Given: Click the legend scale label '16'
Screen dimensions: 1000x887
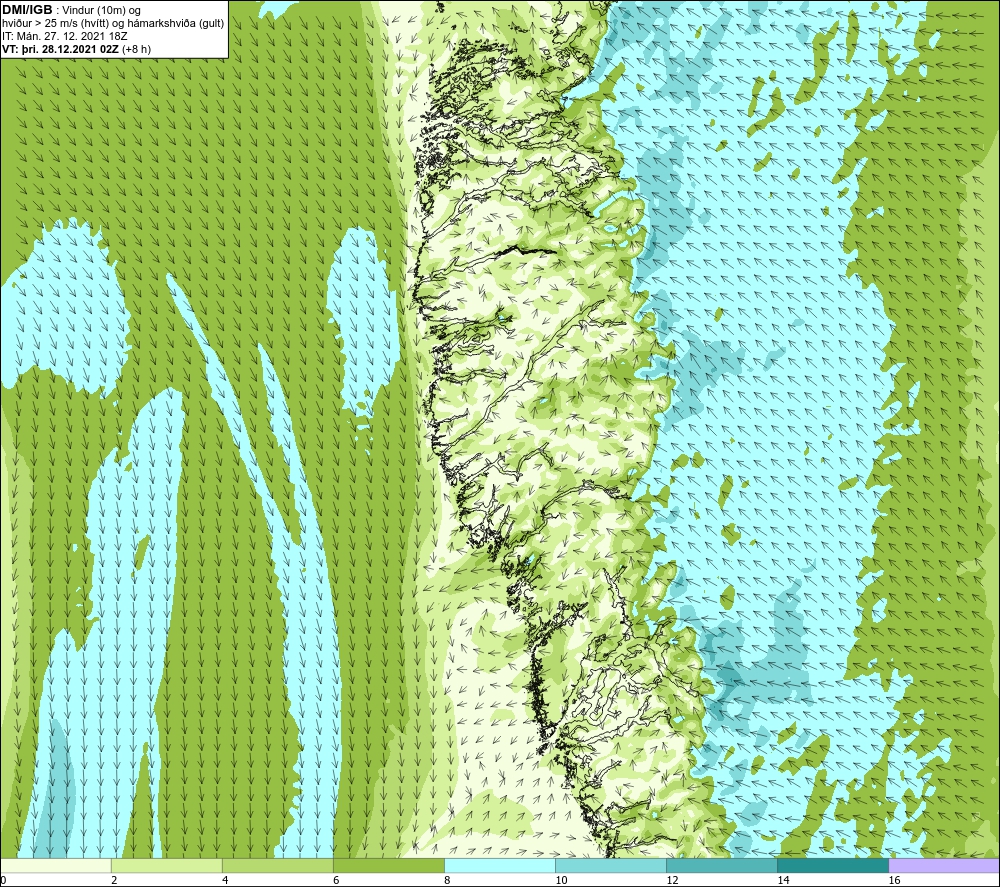Looking at the screenshot, I should 894,880.
